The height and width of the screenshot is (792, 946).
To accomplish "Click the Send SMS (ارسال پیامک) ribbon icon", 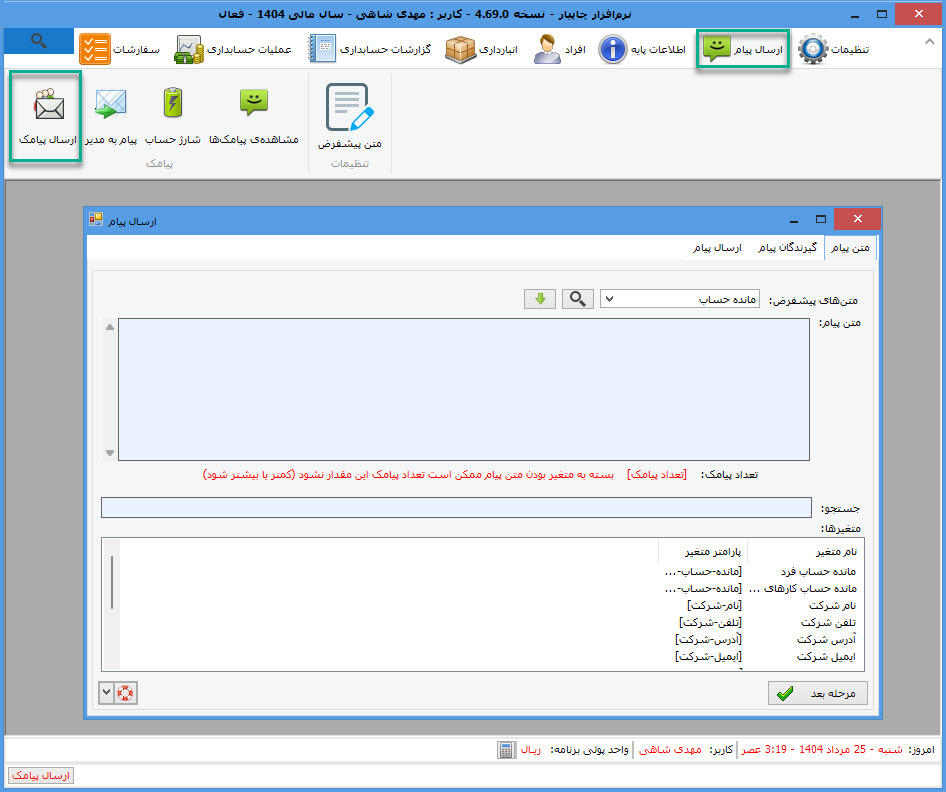I will pyautogui.click(x=46, y=116).
